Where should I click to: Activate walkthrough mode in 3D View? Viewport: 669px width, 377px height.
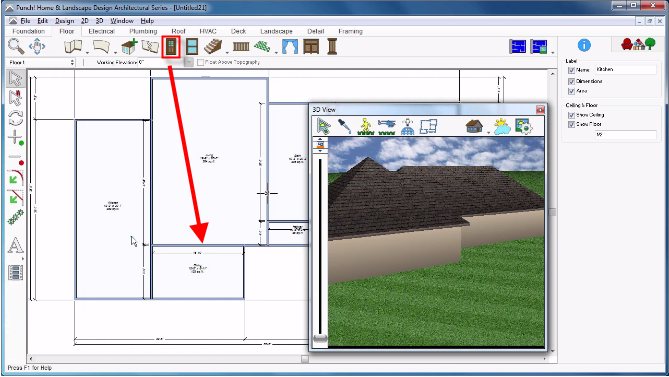coord(365,126)
